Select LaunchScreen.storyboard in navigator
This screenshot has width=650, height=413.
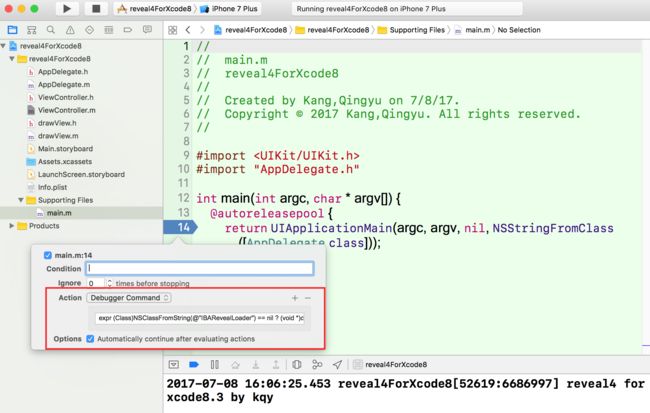click(81, 175)
